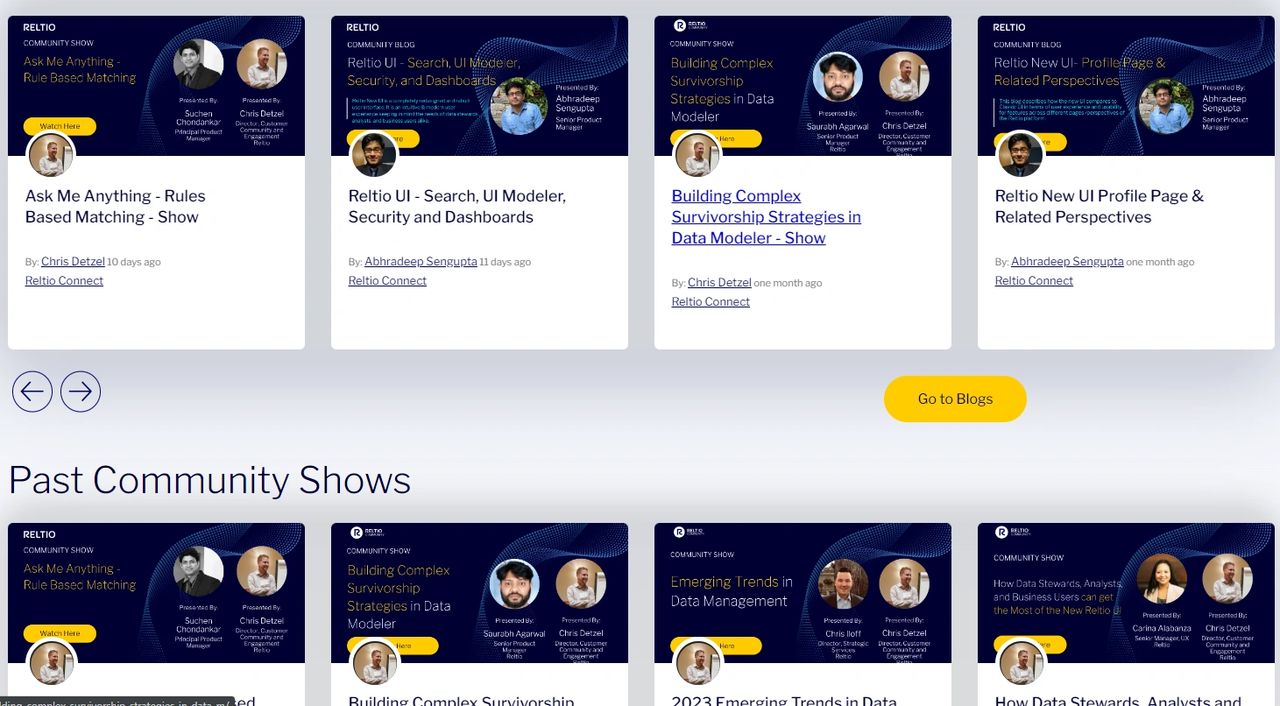The image size is (1280, 706).
Task: Click author avatar on Past Shows Building Complex Survivorship card
Action: (x=374, y=662)
